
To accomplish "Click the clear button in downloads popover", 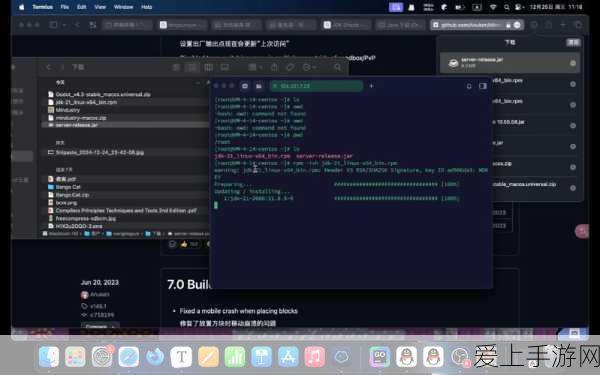I will coord(573,42).
